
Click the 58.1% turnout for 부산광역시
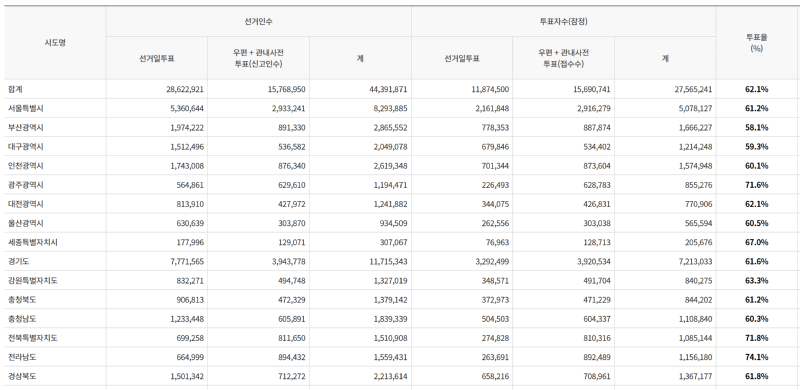click(757, 128)
